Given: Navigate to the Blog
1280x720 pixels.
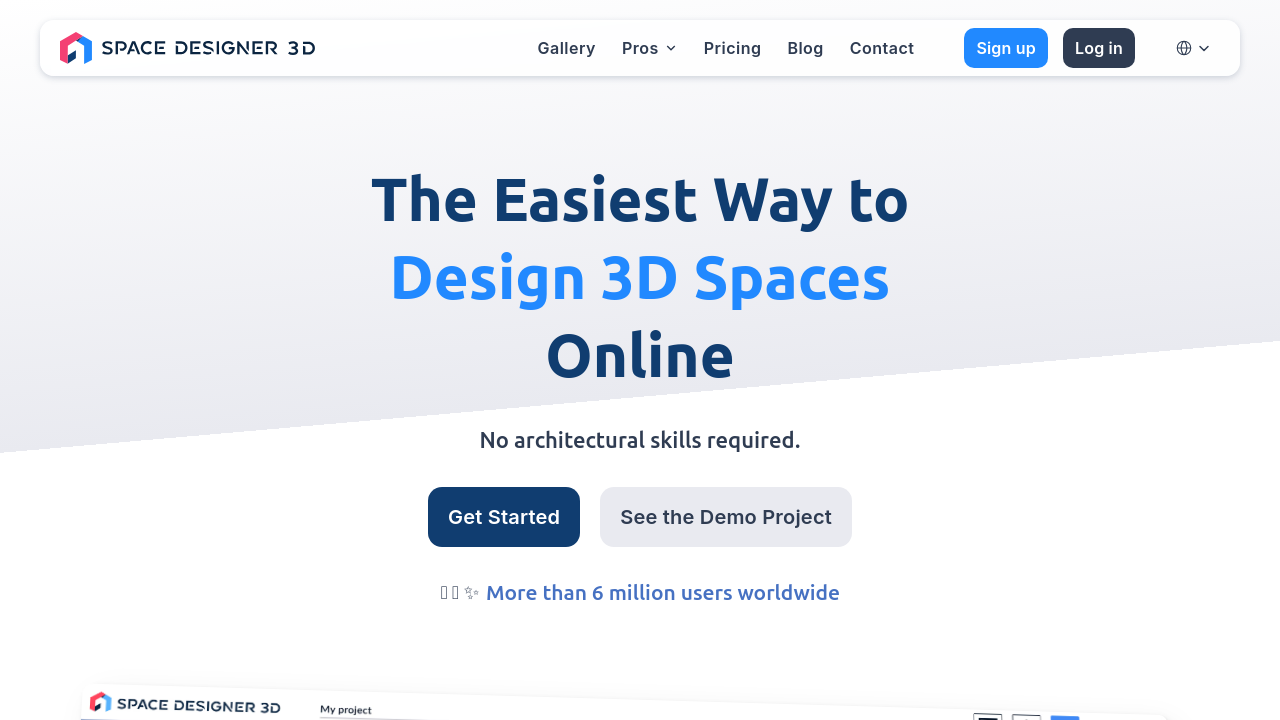Looking at the screenshot, I should [x=805, y=48].
